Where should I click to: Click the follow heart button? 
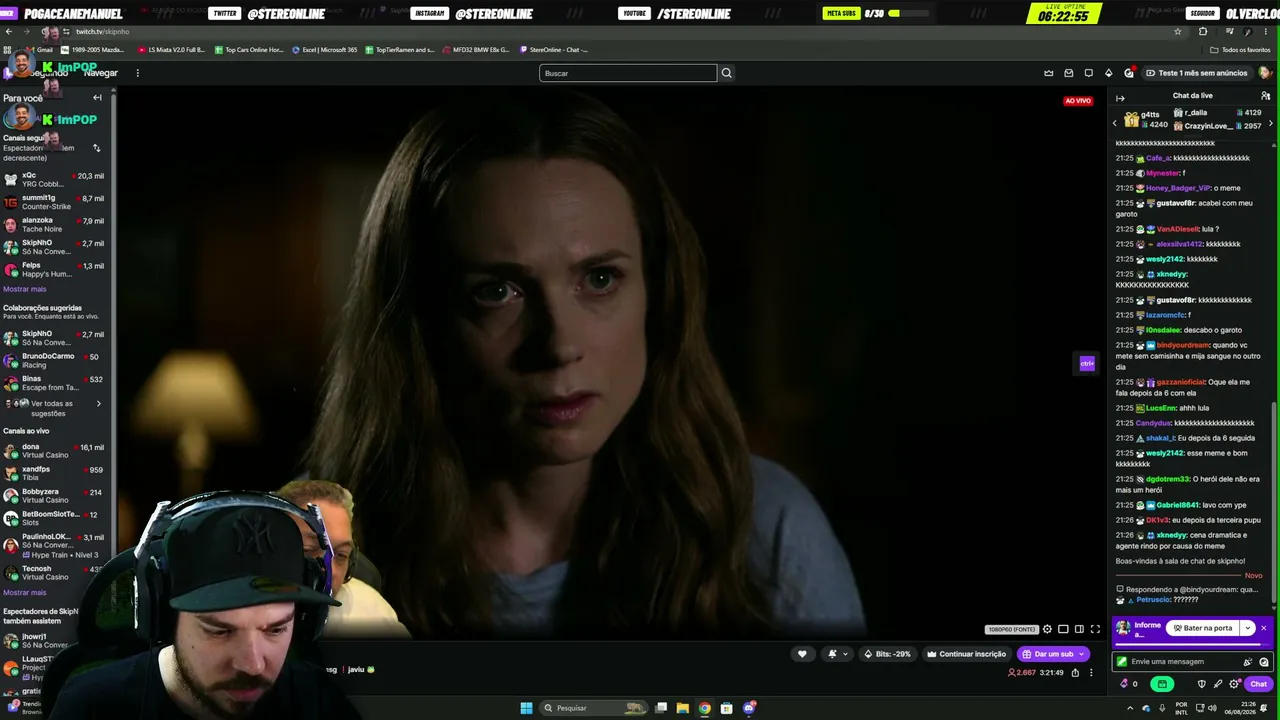click(801, 654)
